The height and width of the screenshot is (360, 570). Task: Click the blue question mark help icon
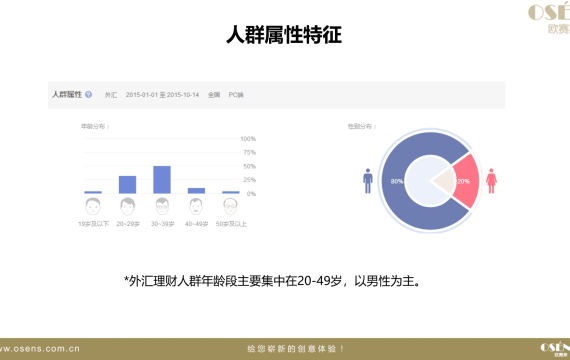tap(88, 95)
